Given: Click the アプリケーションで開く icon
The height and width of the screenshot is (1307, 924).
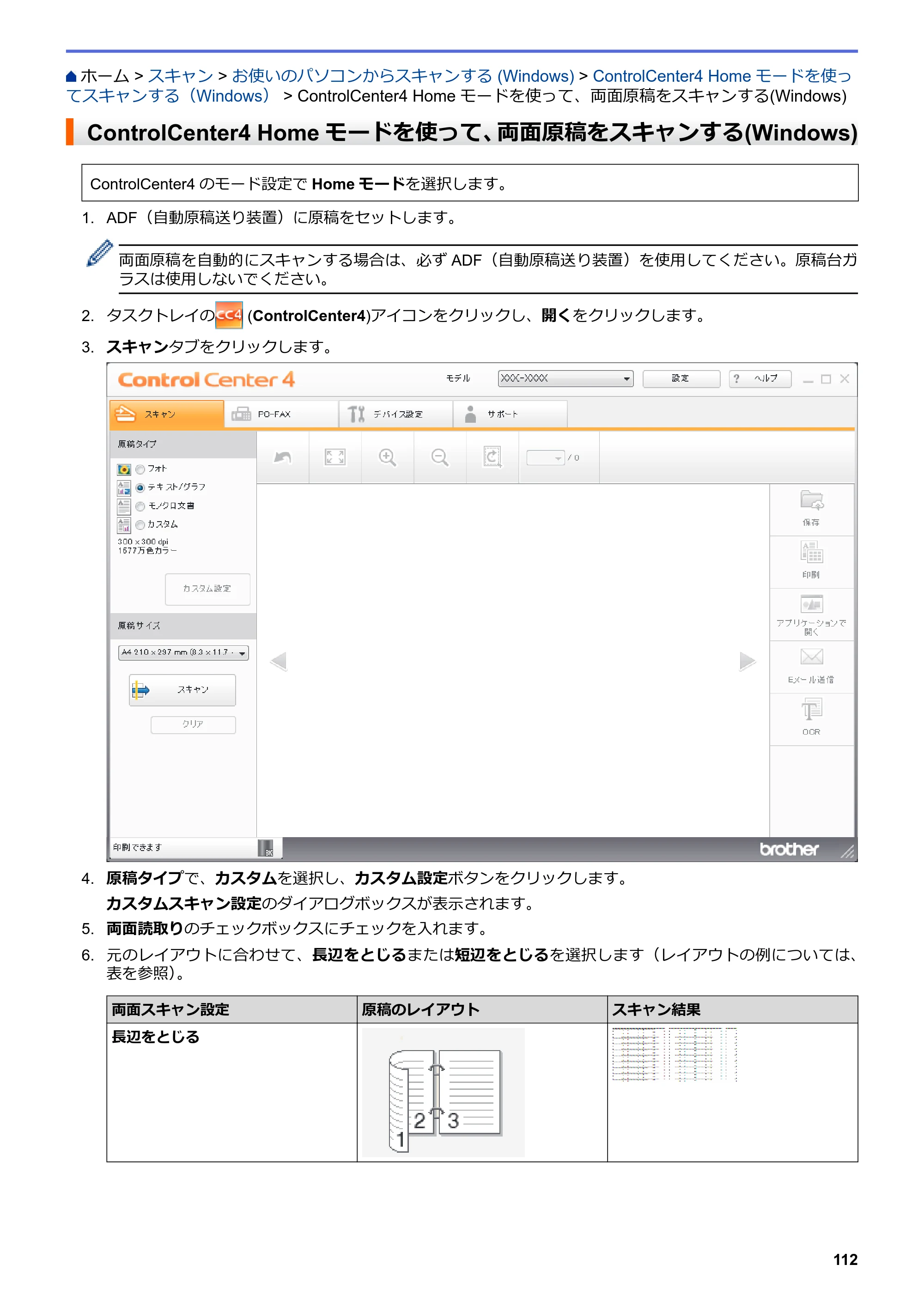Looking at the screenshot, I should tap(811, 604).
